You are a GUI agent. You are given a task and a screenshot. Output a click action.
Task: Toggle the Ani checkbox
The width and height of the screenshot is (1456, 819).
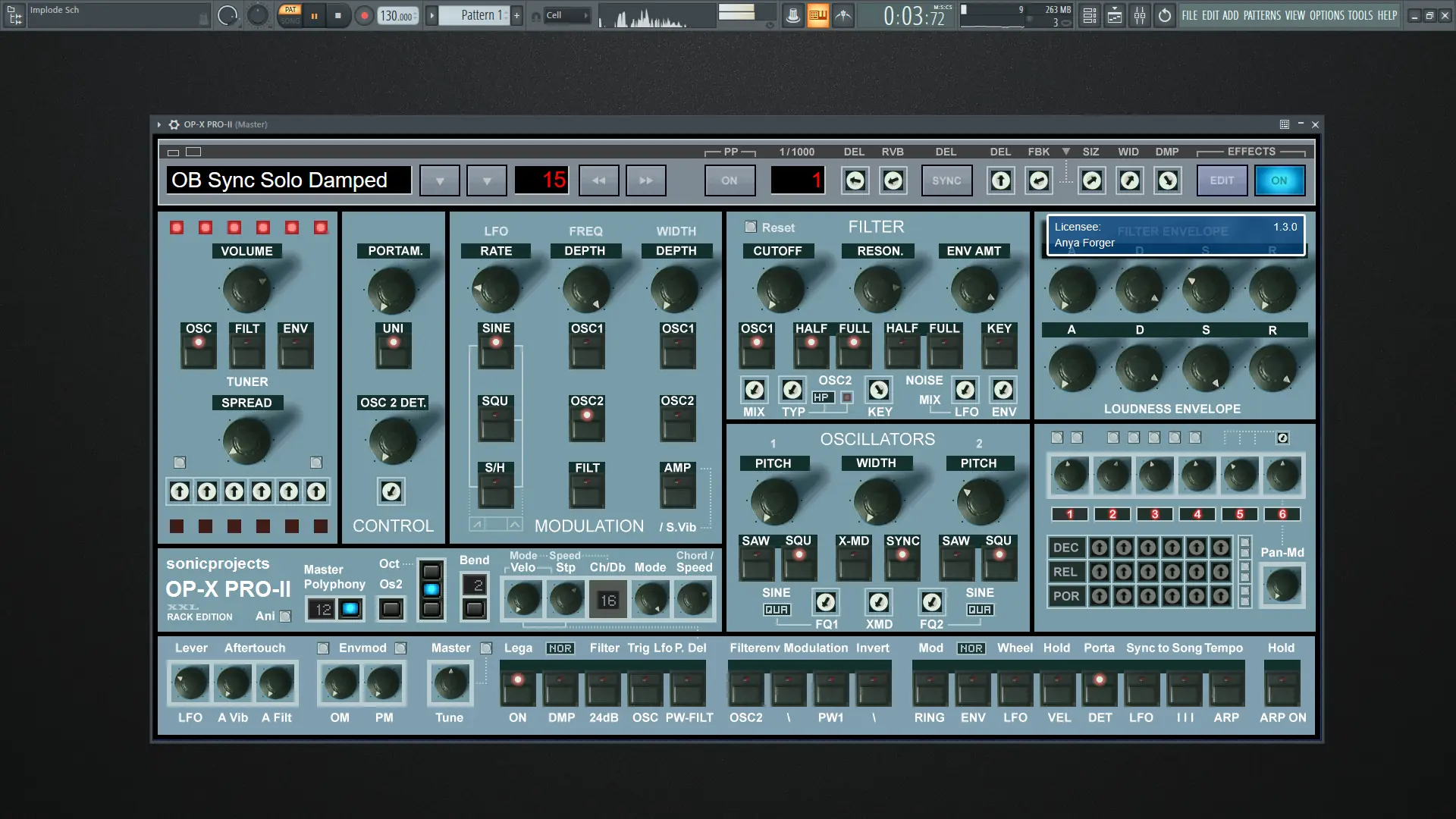point(285,617)
